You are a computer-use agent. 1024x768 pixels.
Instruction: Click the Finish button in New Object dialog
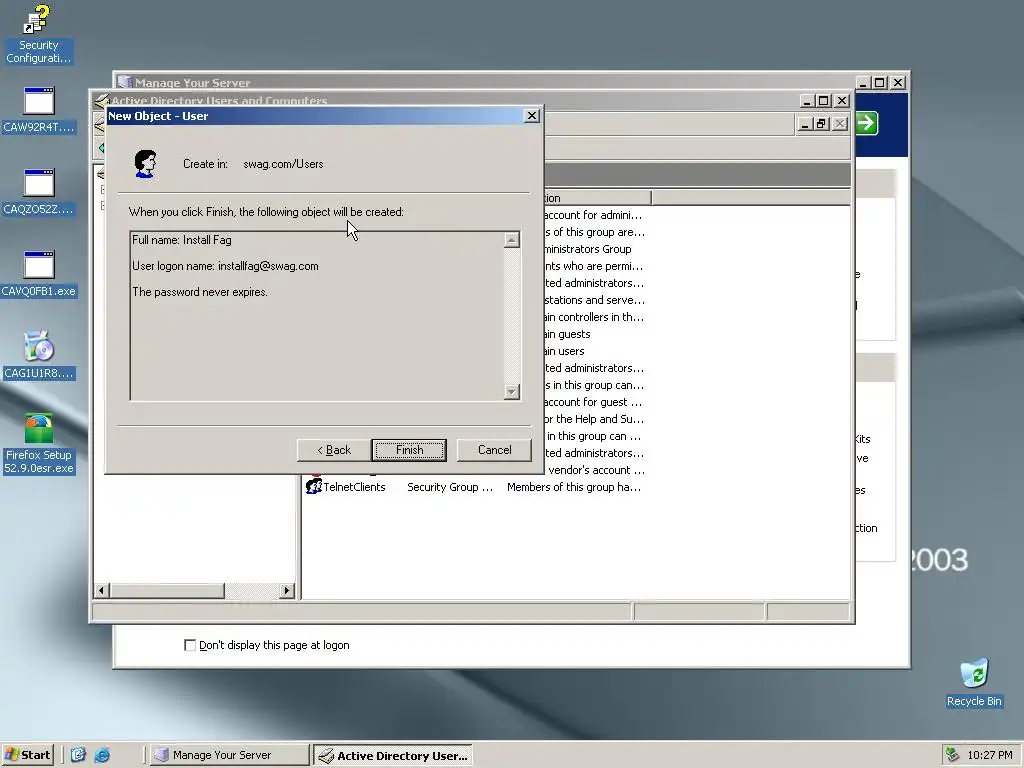coord(409,450)
